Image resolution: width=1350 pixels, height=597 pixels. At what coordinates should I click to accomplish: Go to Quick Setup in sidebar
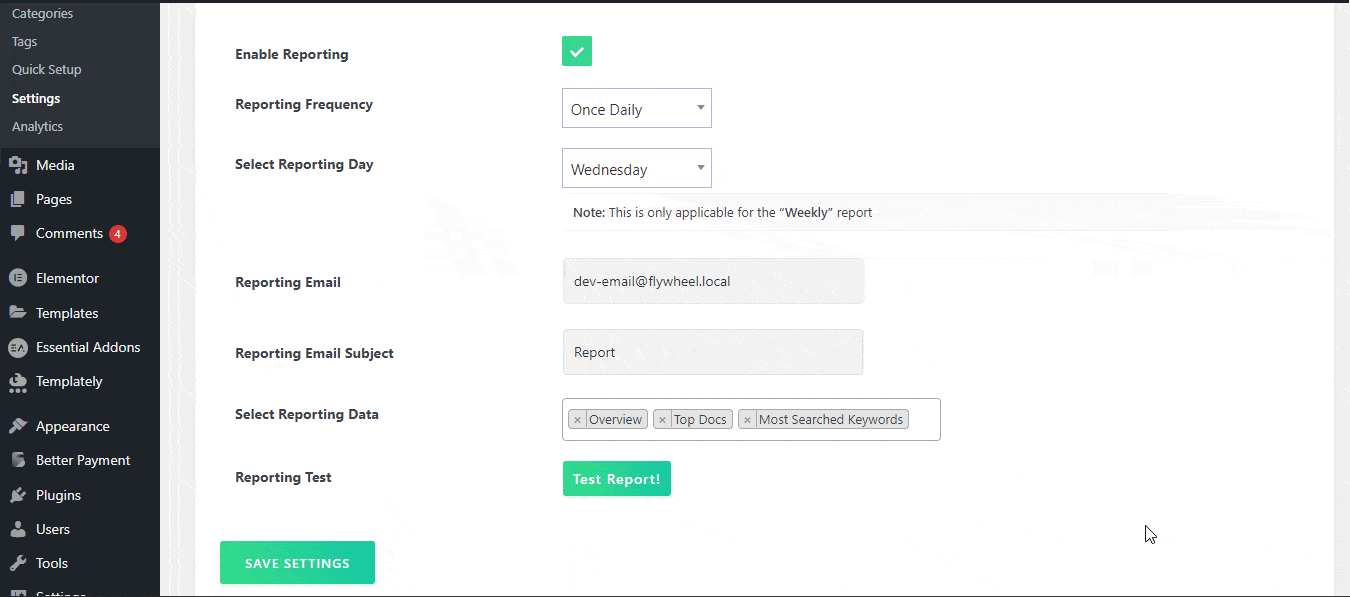tap(46, 70)
